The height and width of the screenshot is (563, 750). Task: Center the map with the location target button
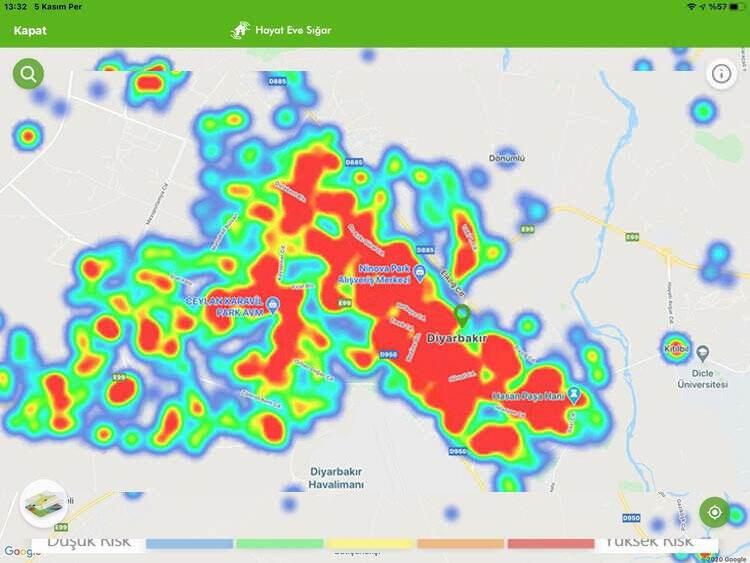click(714, 512)
